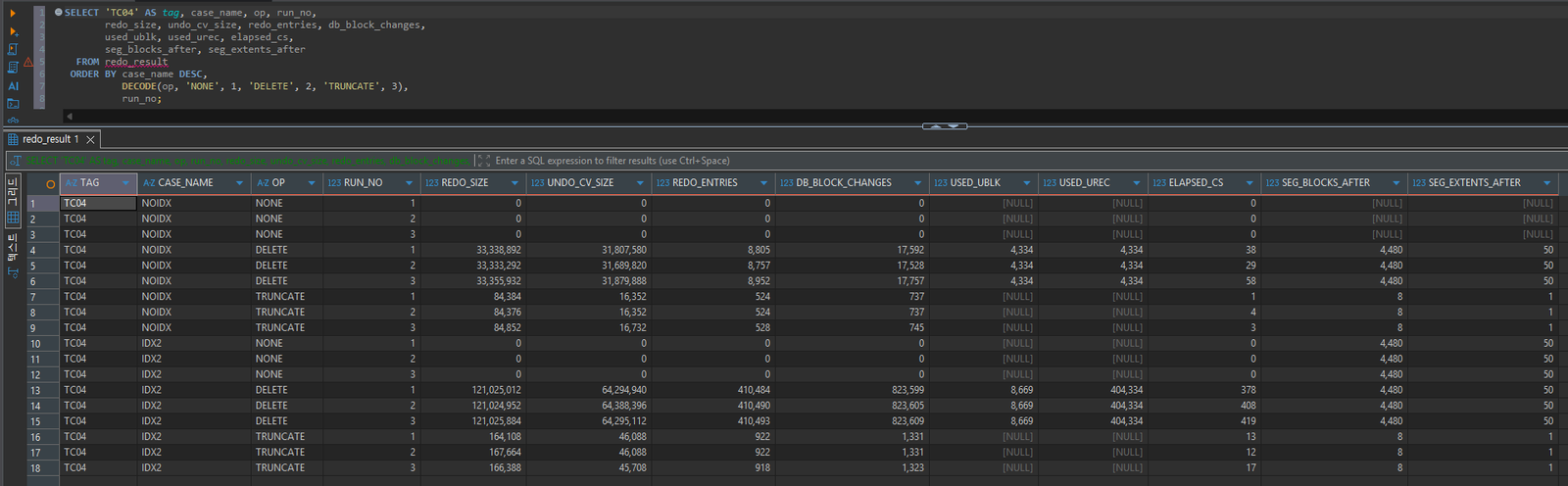Click the REDO_SIZE value 84,852
Viewport: 1568px width, 486px height.
(x=507, y=328)
